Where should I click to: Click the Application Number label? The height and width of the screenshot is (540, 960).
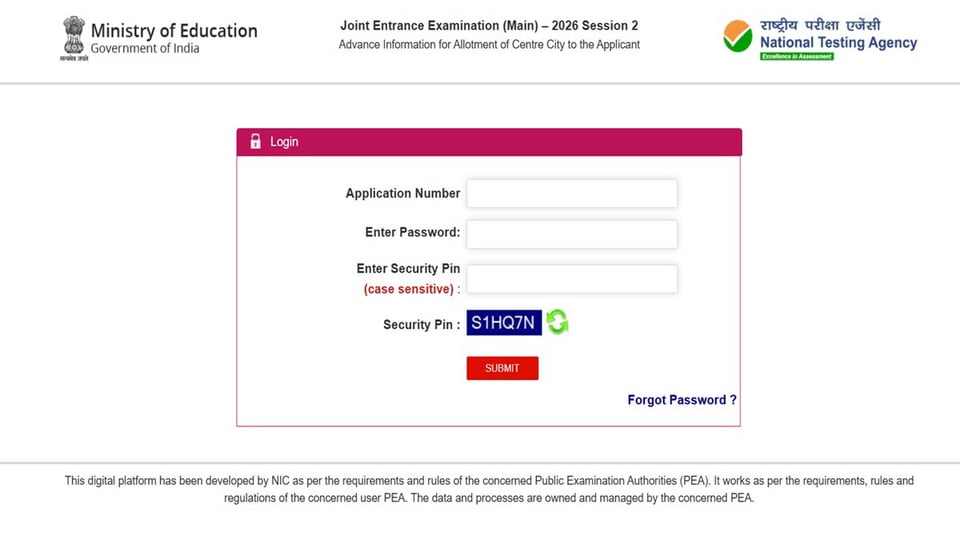403,193
